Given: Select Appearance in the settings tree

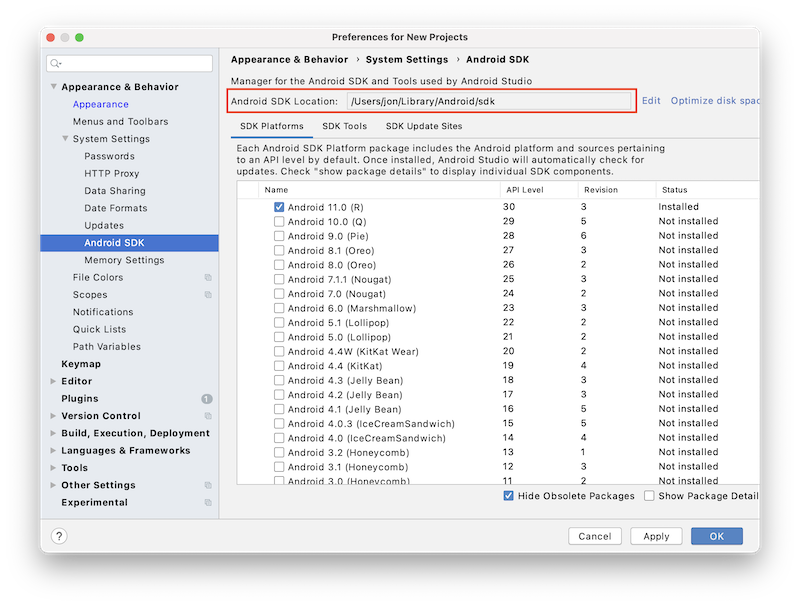Looking at the screenshot, I should [x=101, y=104].
